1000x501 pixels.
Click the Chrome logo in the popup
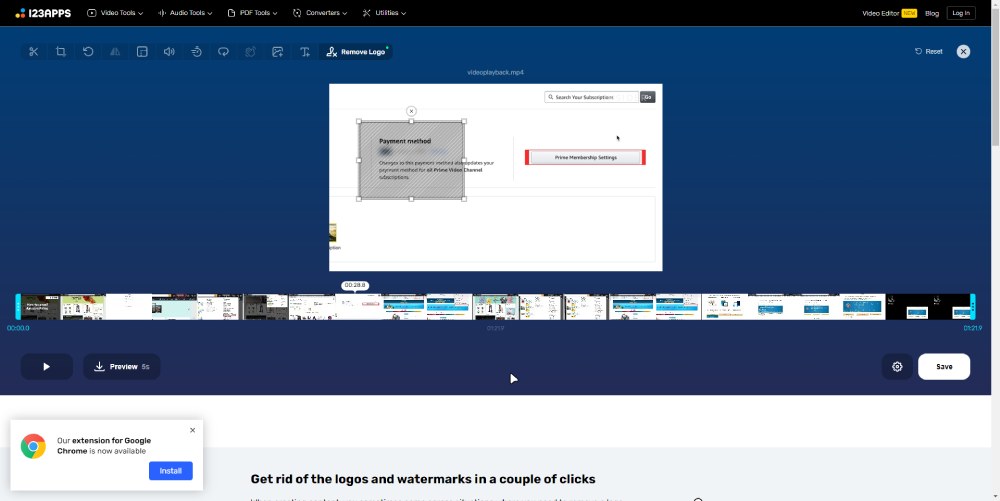pos(33,446)
